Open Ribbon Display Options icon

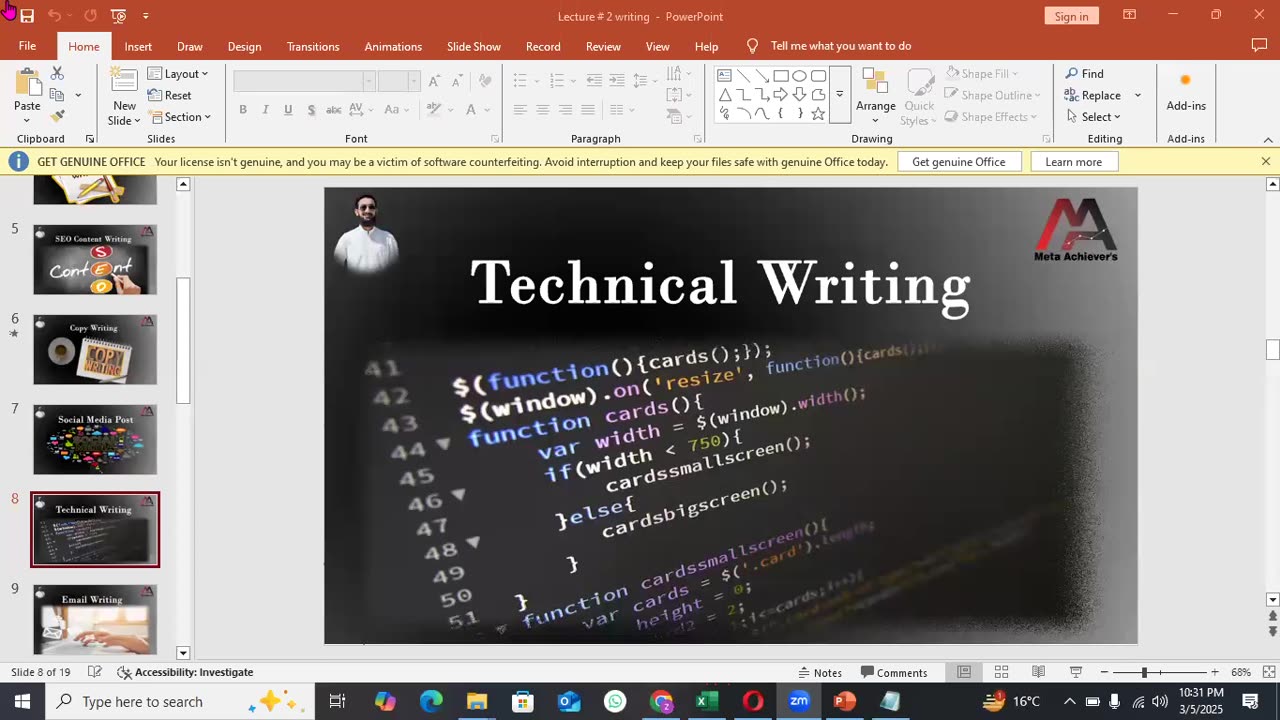[1129, 15]
